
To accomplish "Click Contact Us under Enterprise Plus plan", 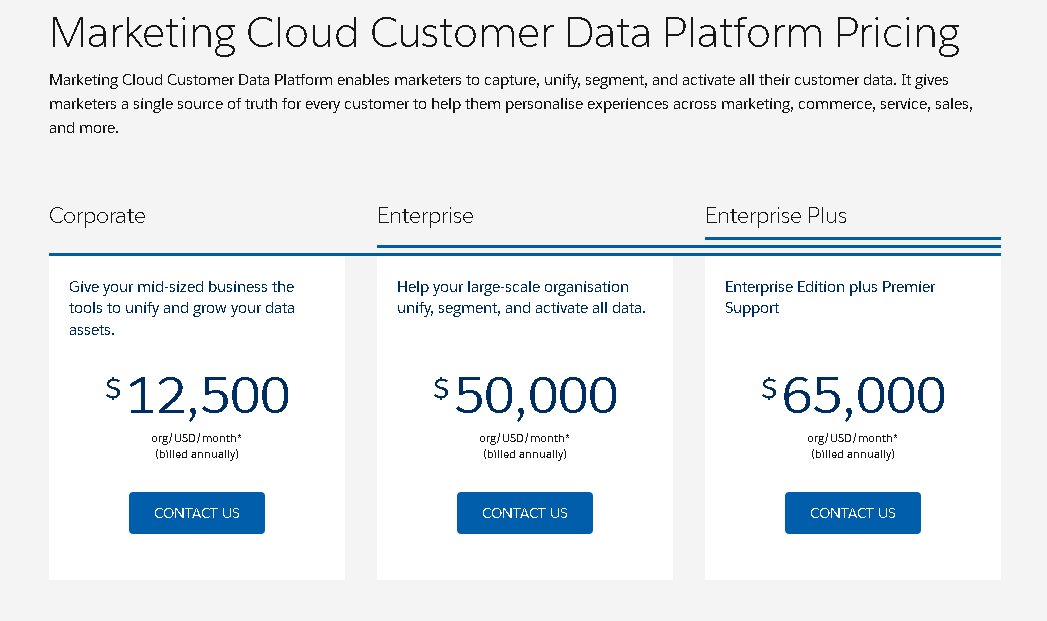I will pos(853,513).
